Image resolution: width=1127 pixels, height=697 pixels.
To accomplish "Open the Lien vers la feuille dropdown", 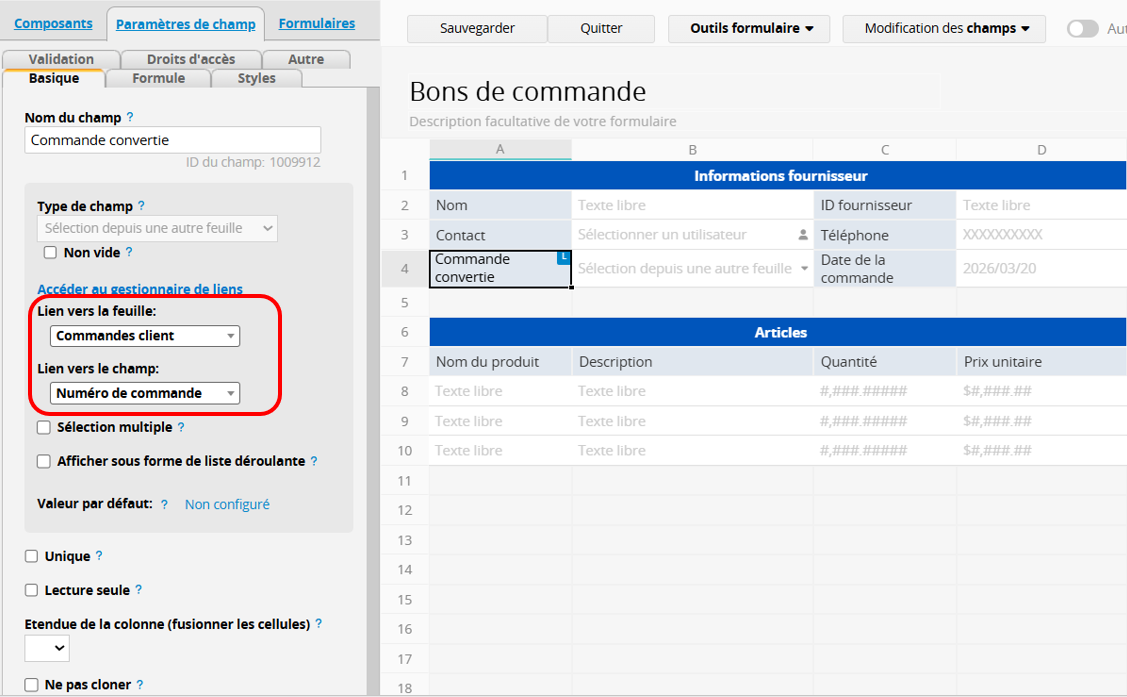I will (145, 336).
